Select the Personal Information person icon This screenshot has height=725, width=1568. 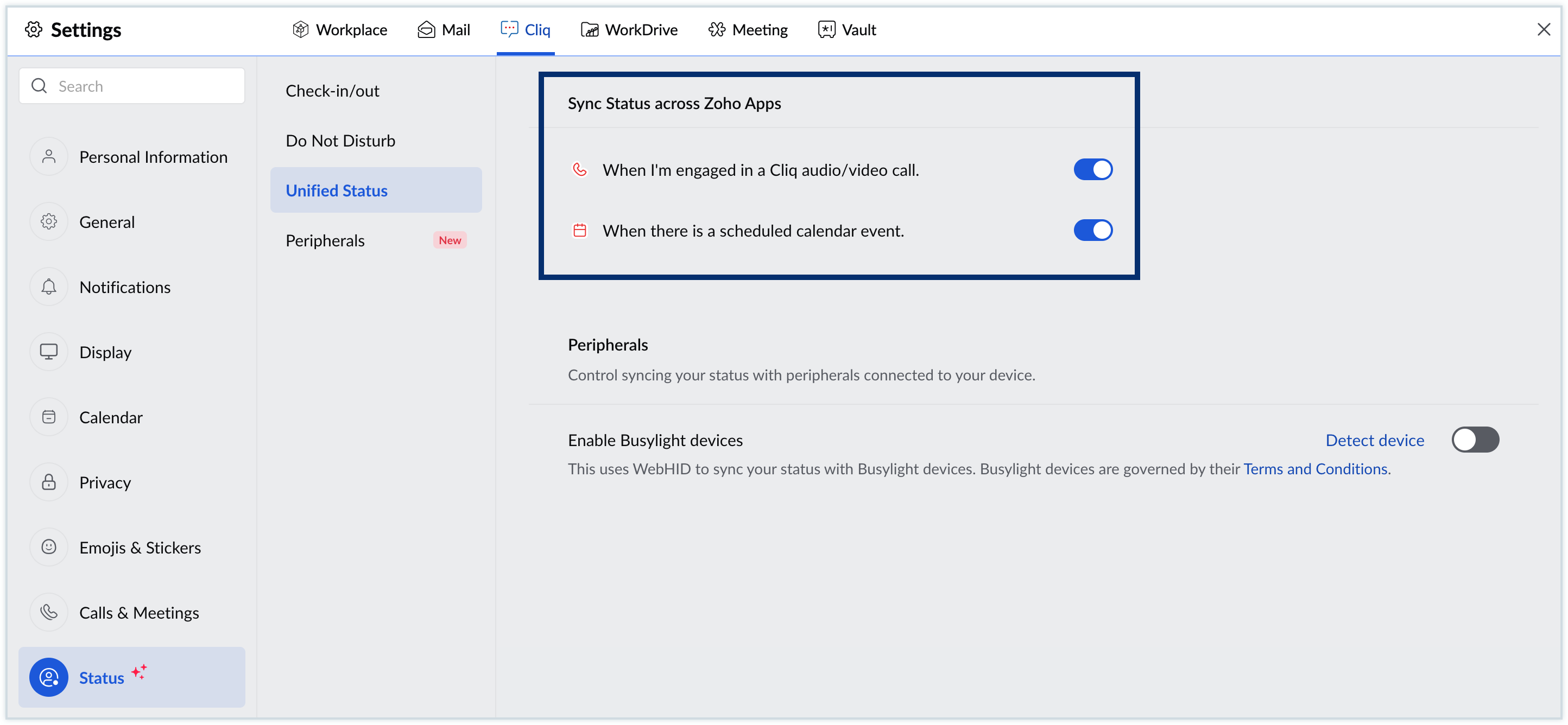point(49,156)
